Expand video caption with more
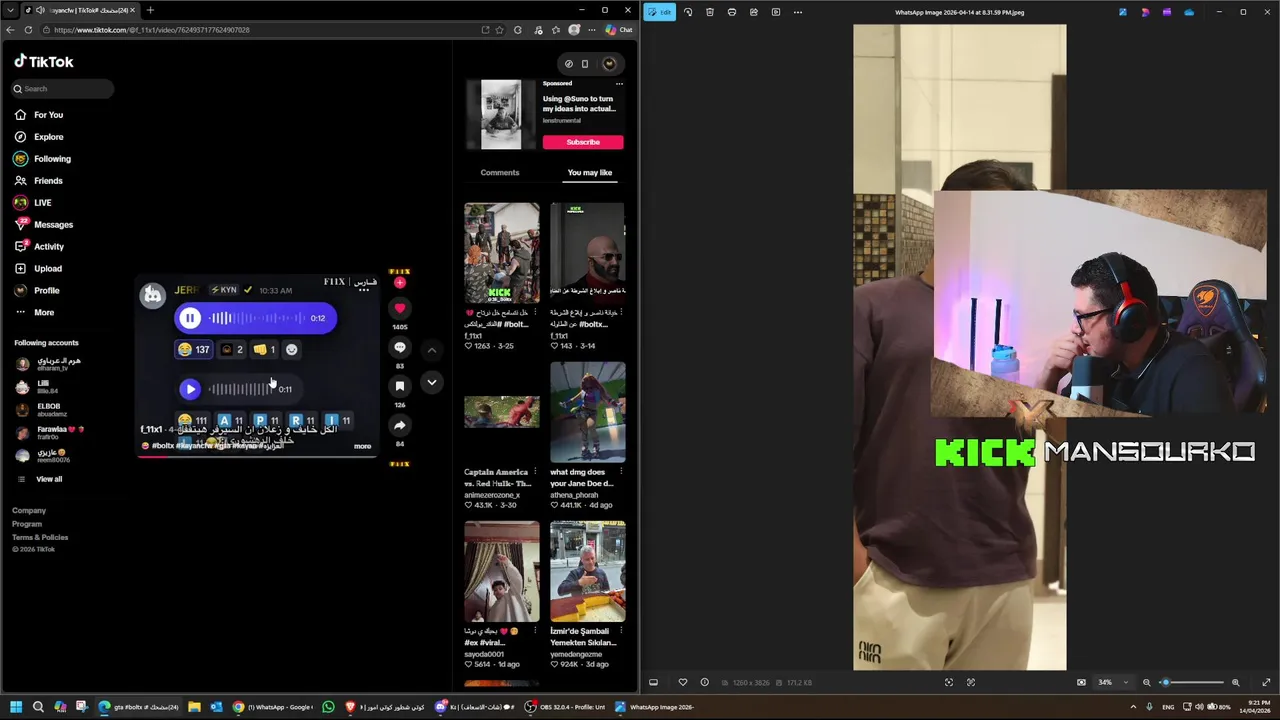 click(362, 446)
